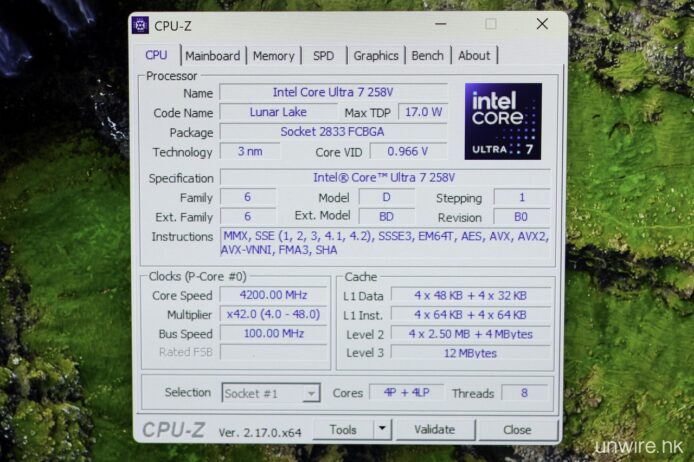Image resolution: width=694 pixels, height=462 pixels.
Task: Click the Cores value 4P + 4LP
Action: tap(406, 393)
